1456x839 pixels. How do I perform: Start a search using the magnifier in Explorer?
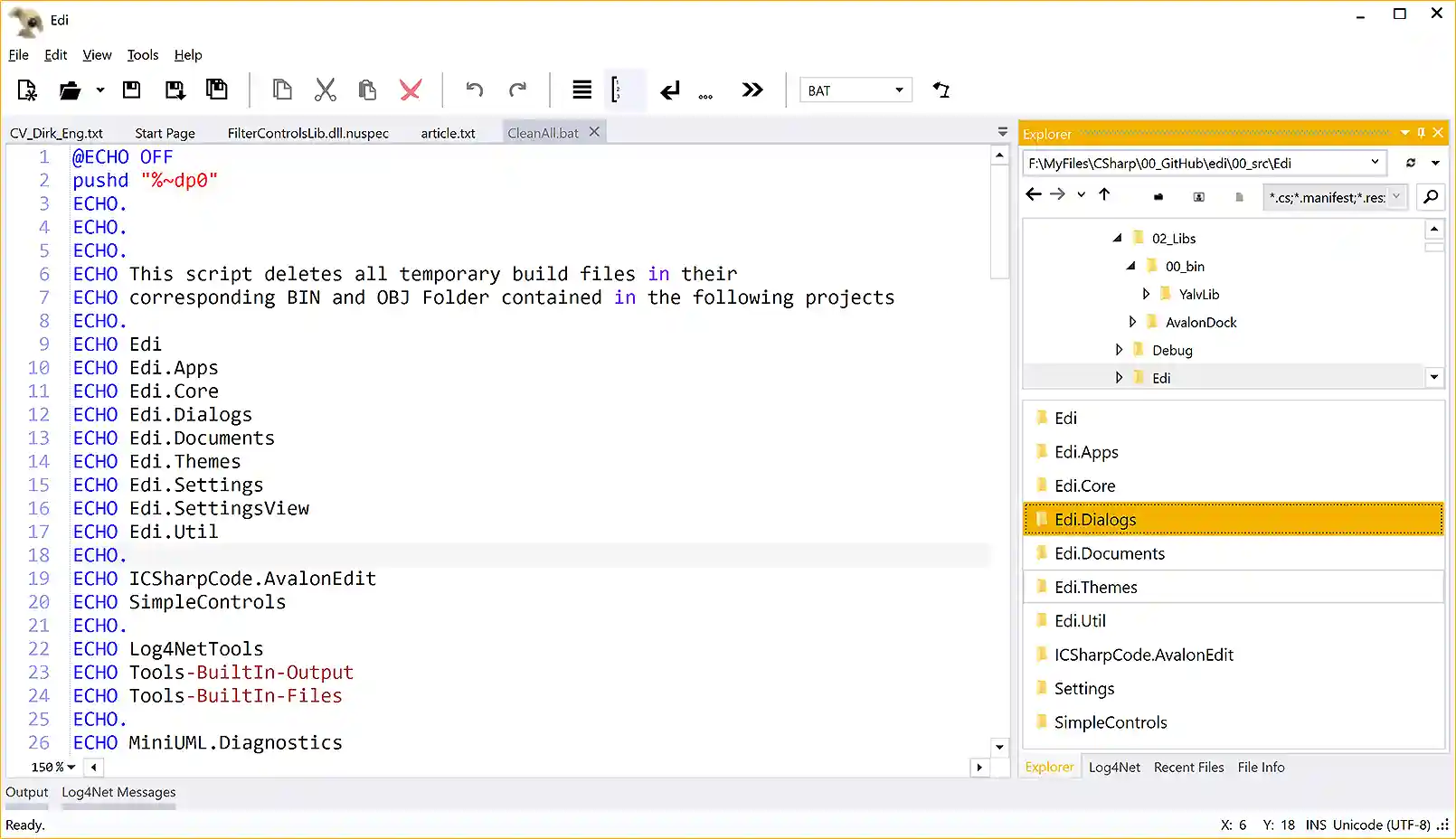[x=1430, y=197]
